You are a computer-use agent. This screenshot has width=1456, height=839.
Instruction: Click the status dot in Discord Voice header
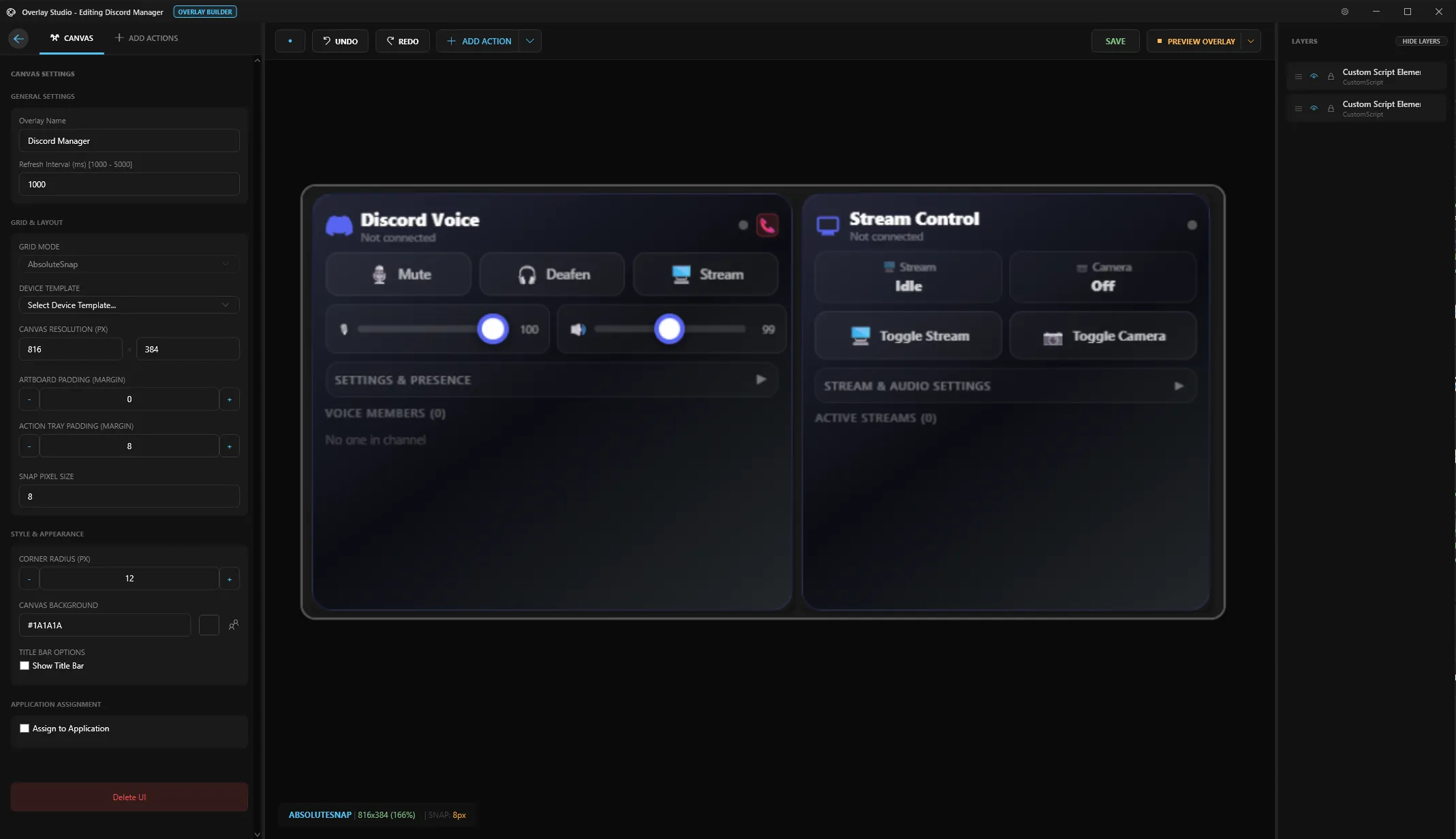coord(743,225)
